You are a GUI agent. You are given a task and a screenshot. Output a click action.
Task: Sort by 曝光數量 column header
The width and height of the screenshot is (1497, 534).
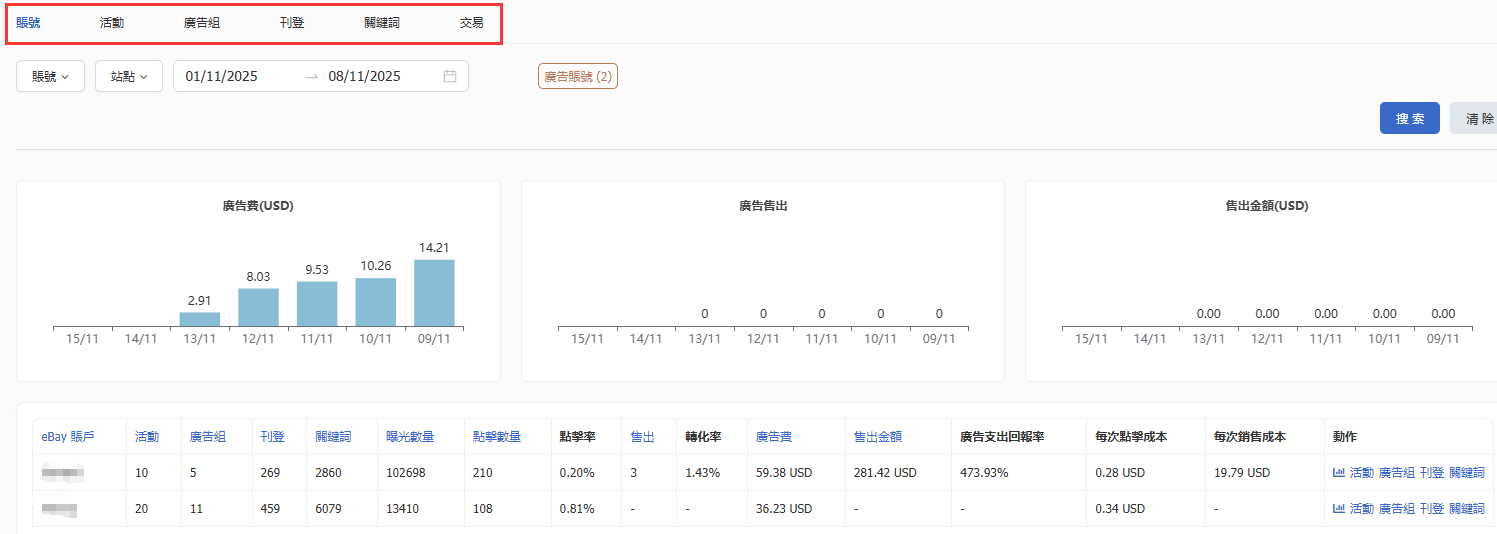click(x=410, y=437)
